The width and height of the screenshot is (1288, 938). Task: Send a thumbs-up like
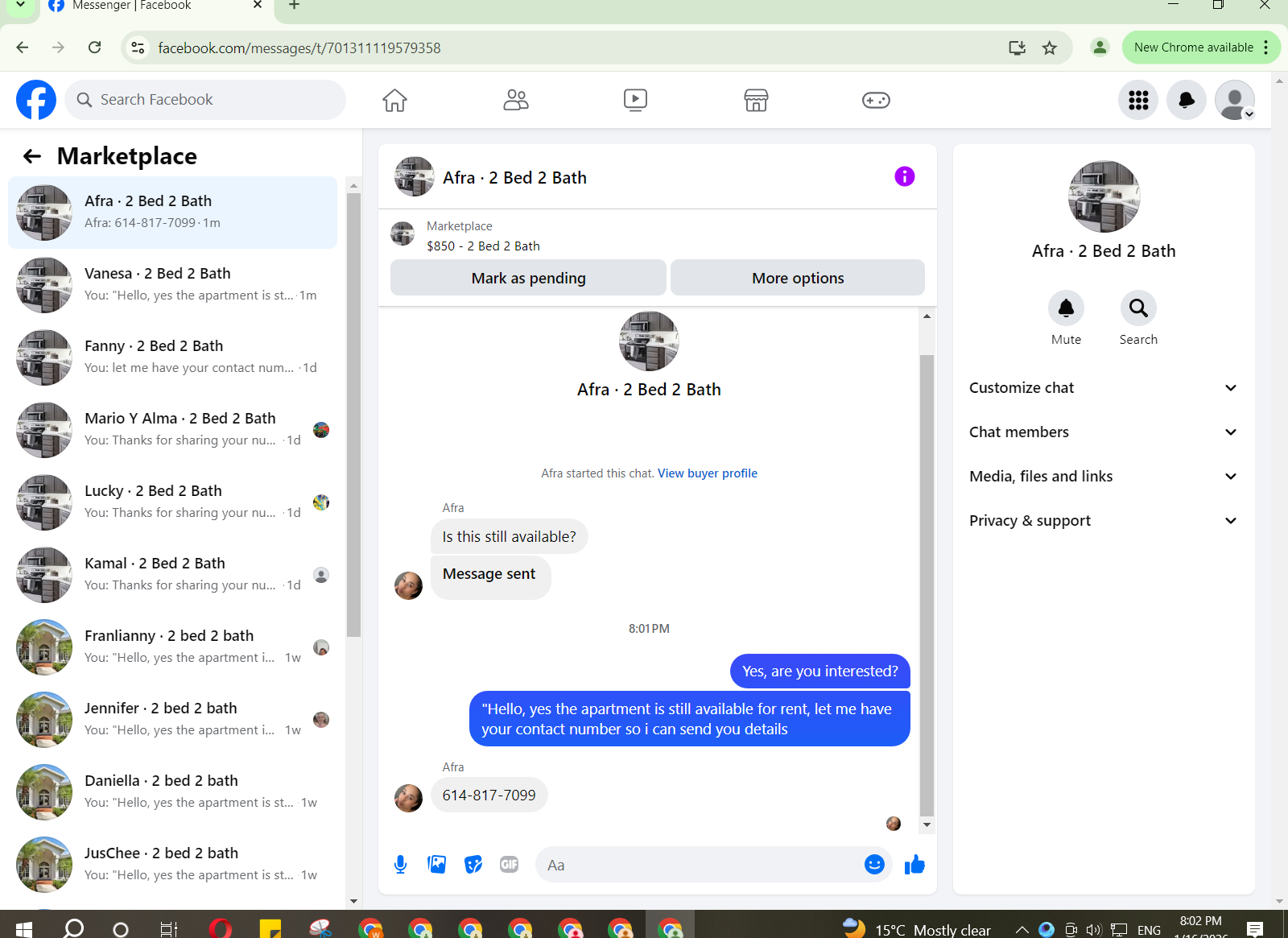click(914, 865)
